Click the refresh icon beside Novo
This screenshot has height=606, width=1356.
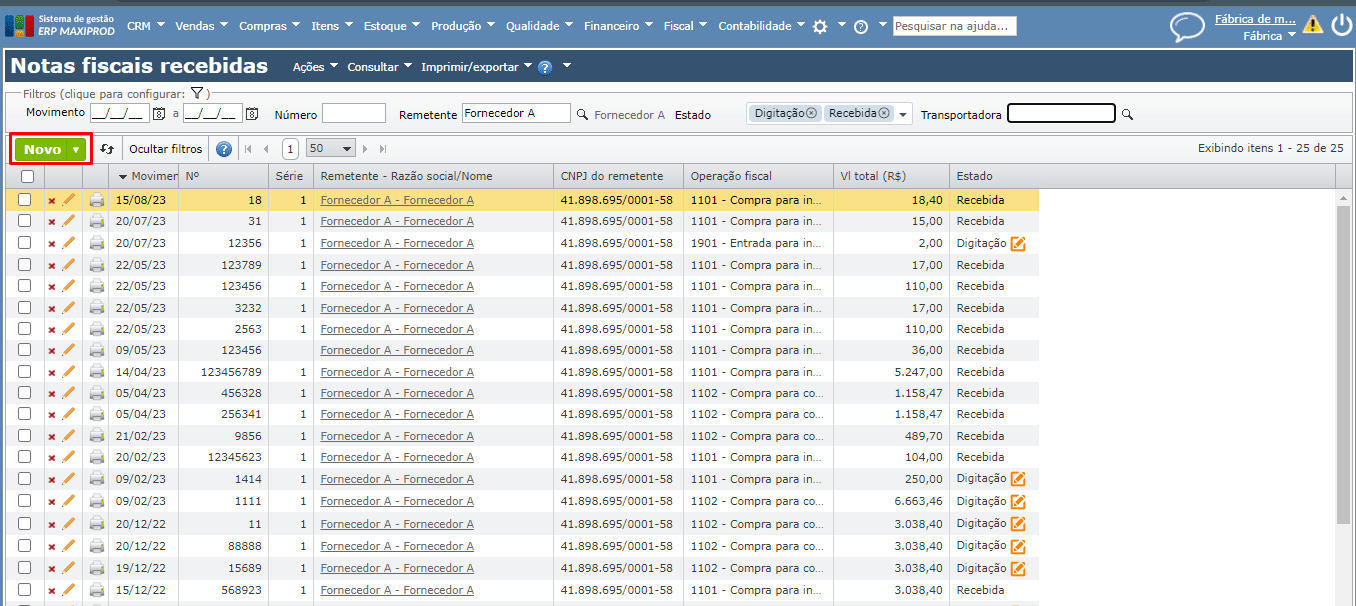tap(107, 149)
